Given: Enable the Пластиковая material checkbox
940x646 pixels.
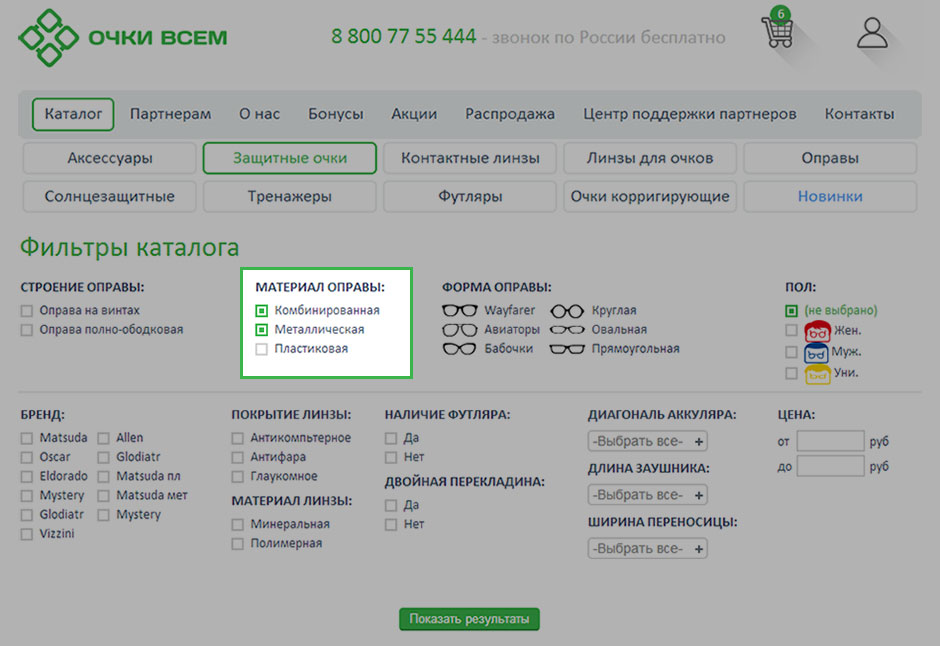Looking at the screenshot, I should click(x=262, y=349).
